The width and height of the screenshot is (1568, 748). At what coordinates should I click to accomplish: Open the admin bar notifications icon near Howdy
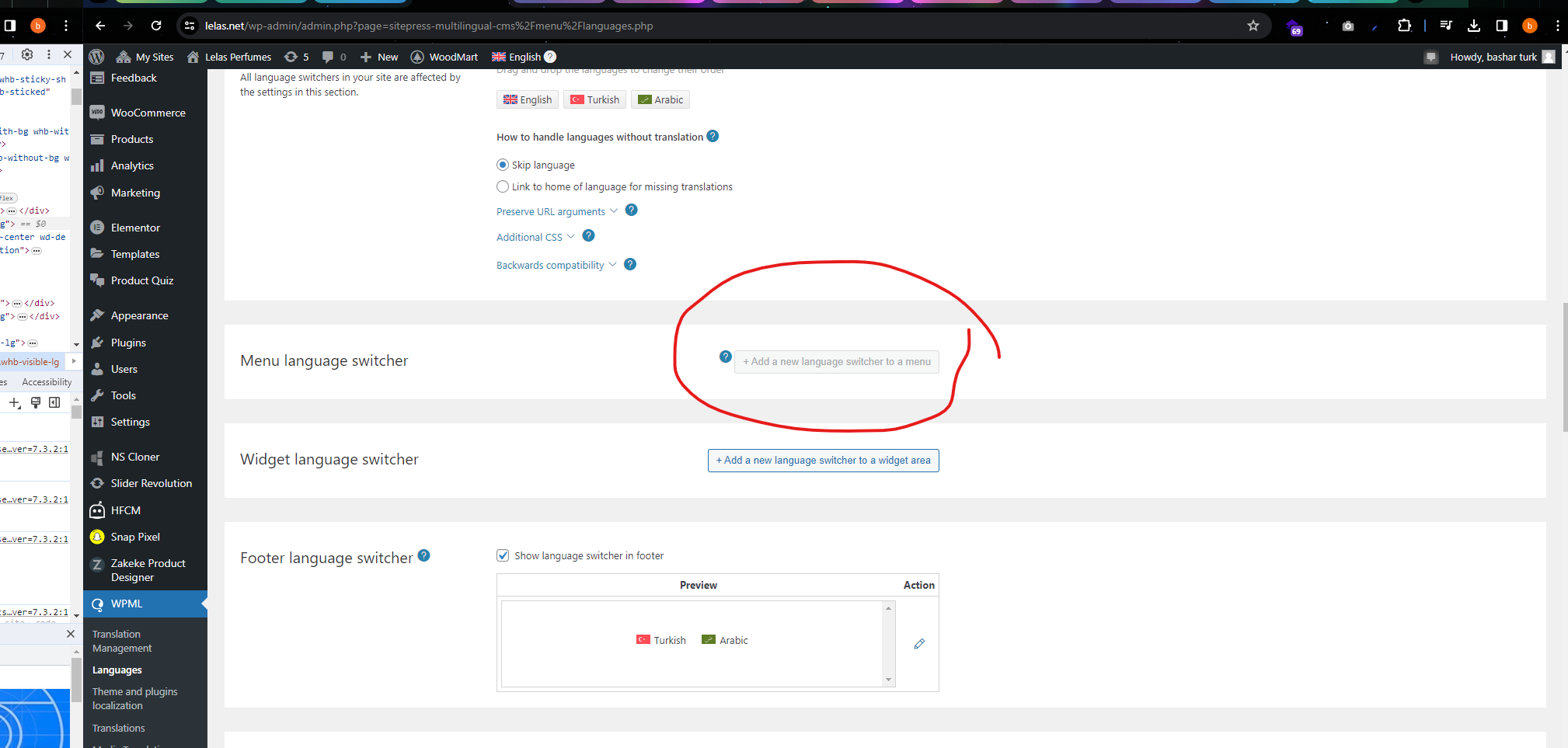pyautogui.click(x=1431, y=57)
